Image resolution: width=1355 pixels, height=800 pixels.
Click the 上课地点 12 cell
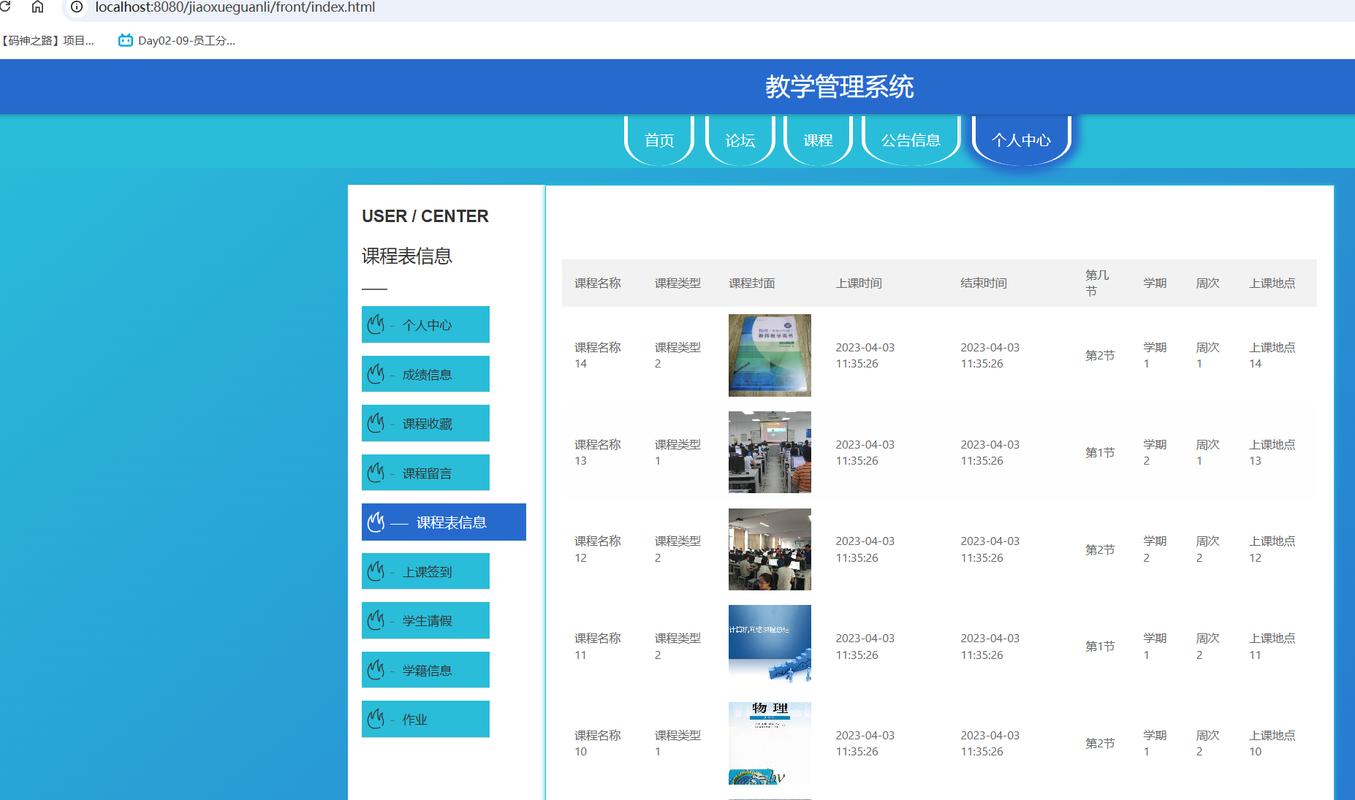pyautogui.click(x=1272, y=549)
